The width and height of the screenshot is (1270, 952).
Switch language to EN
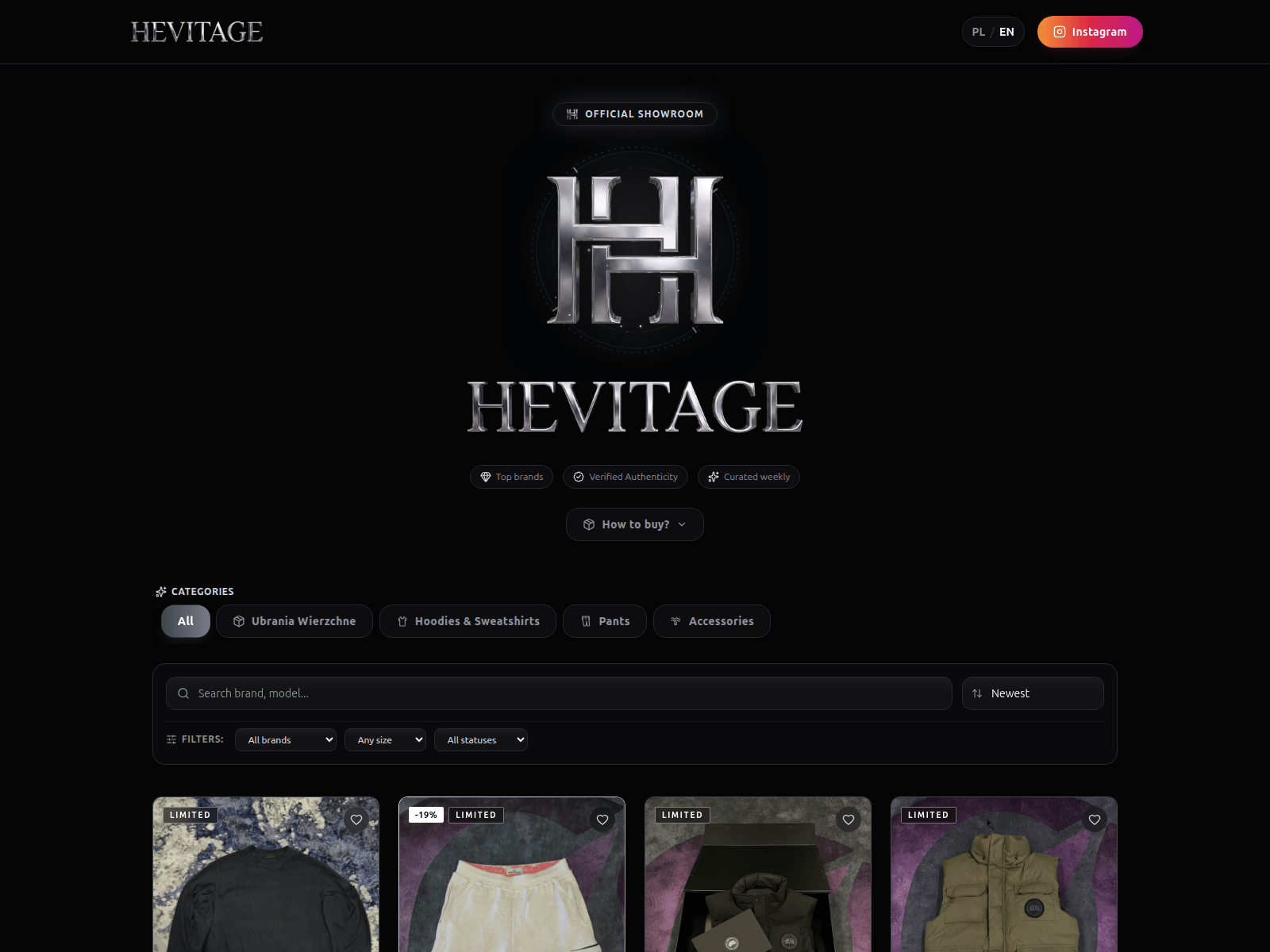pos(1006,32)
